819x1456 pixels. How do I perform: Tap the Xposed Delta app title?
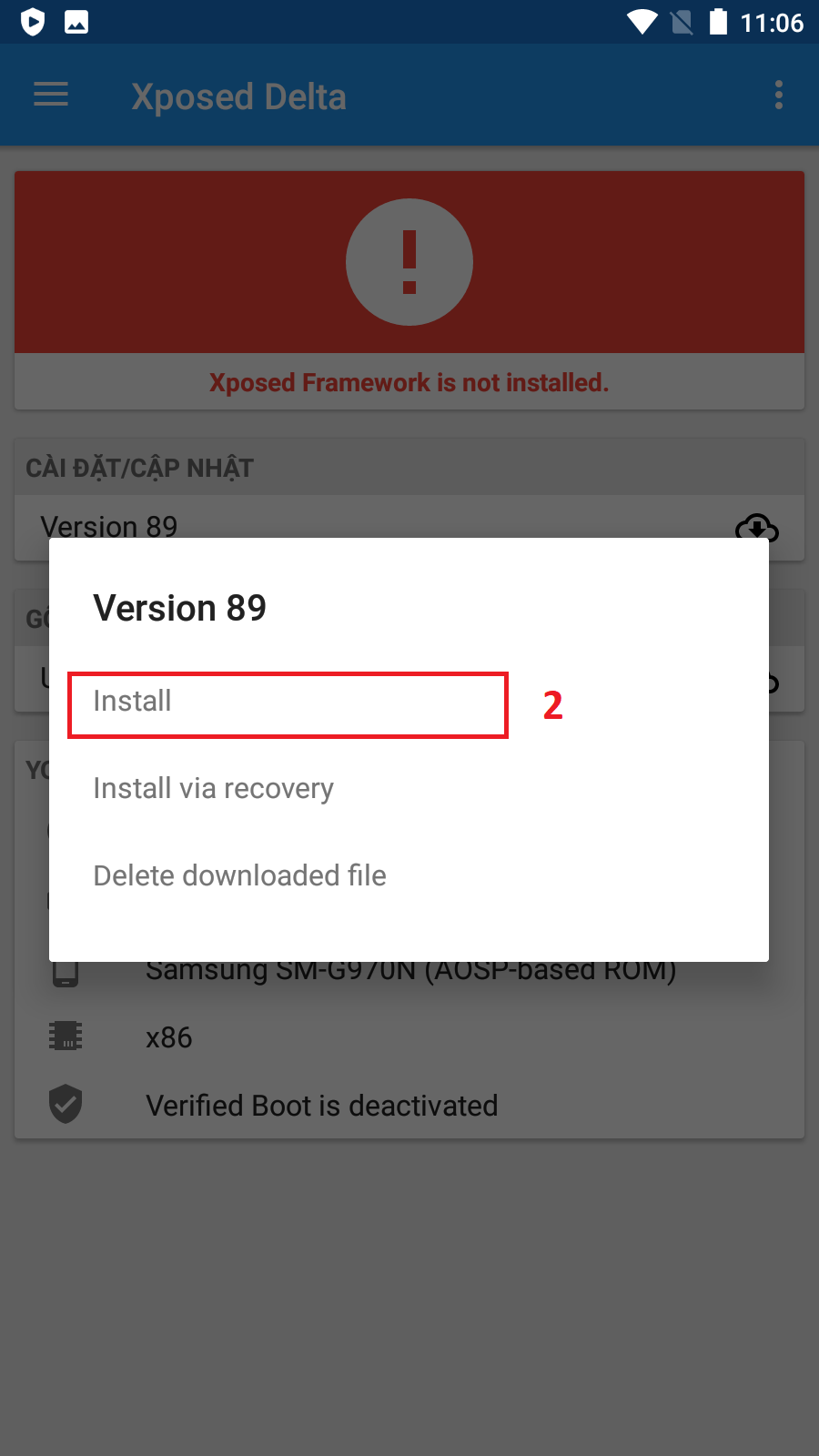[238, 96]
